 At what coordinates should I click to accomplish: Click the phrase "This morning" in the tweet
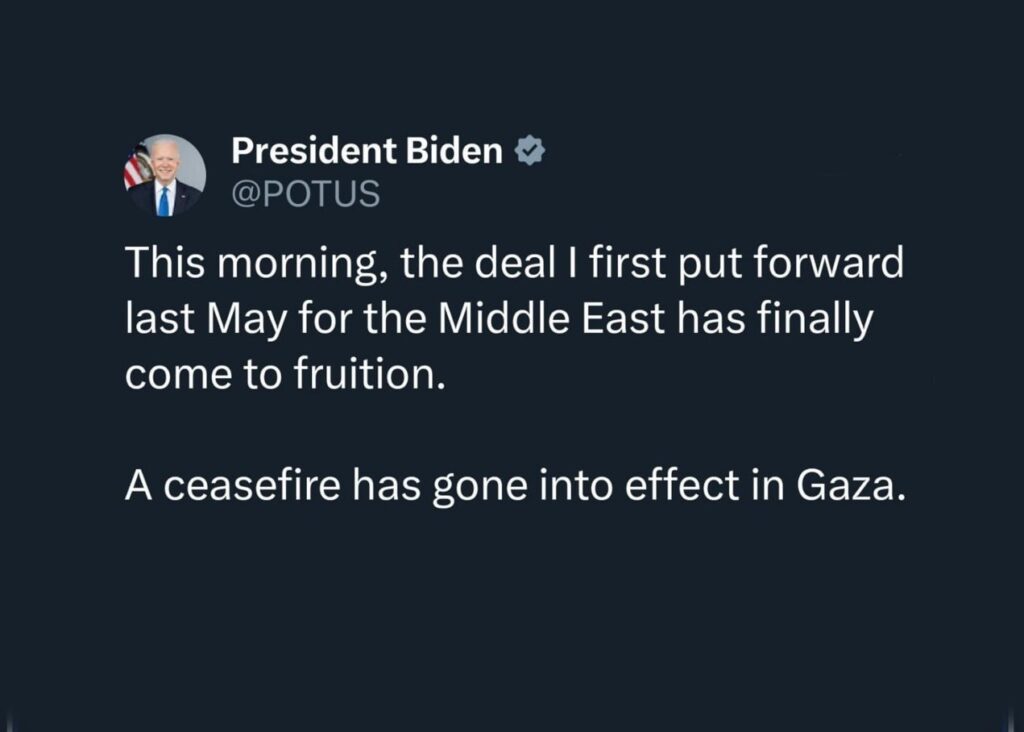[250, 264]
